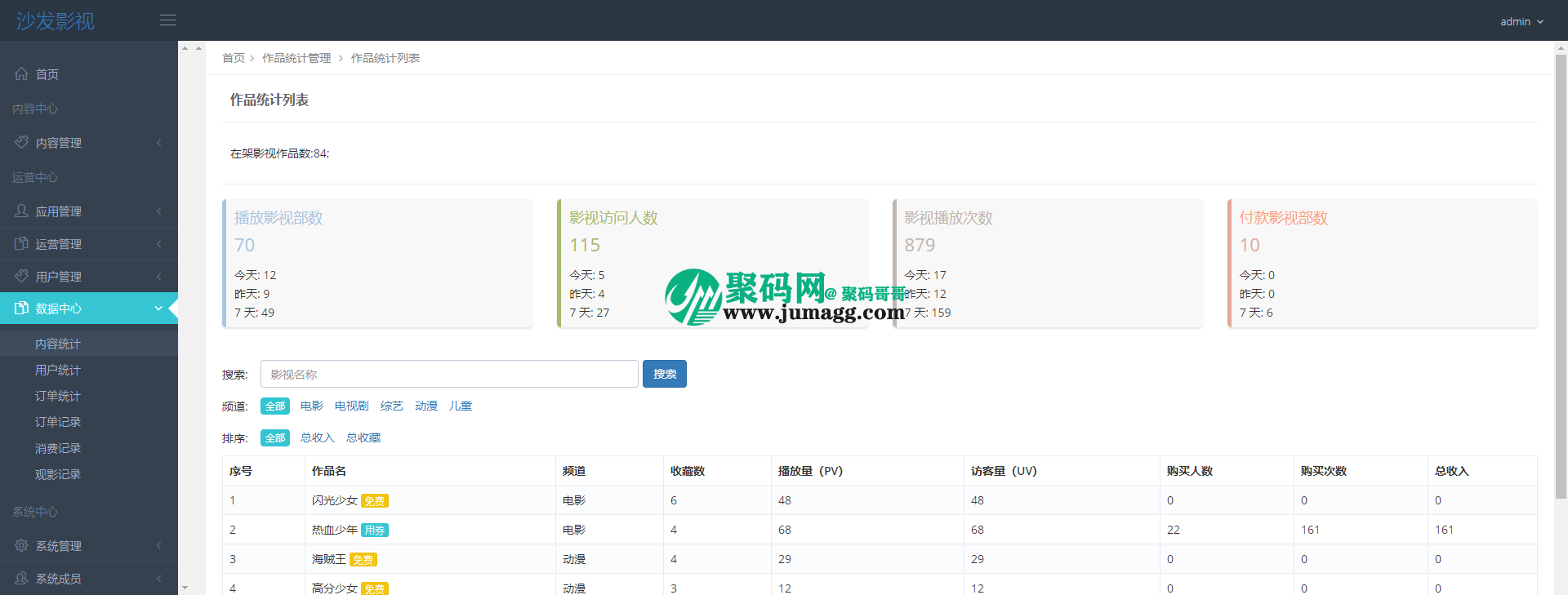Focus the 影视名称 search field
The height and width of the screenshot is (595, 1568).
pos(449,374)
